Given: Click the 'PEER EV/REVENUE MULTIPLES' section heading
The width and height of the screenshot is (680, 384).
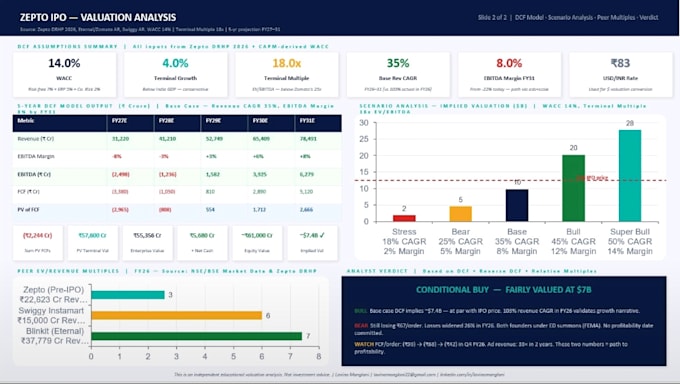Looking at the screenshot, I should point(69,271).
